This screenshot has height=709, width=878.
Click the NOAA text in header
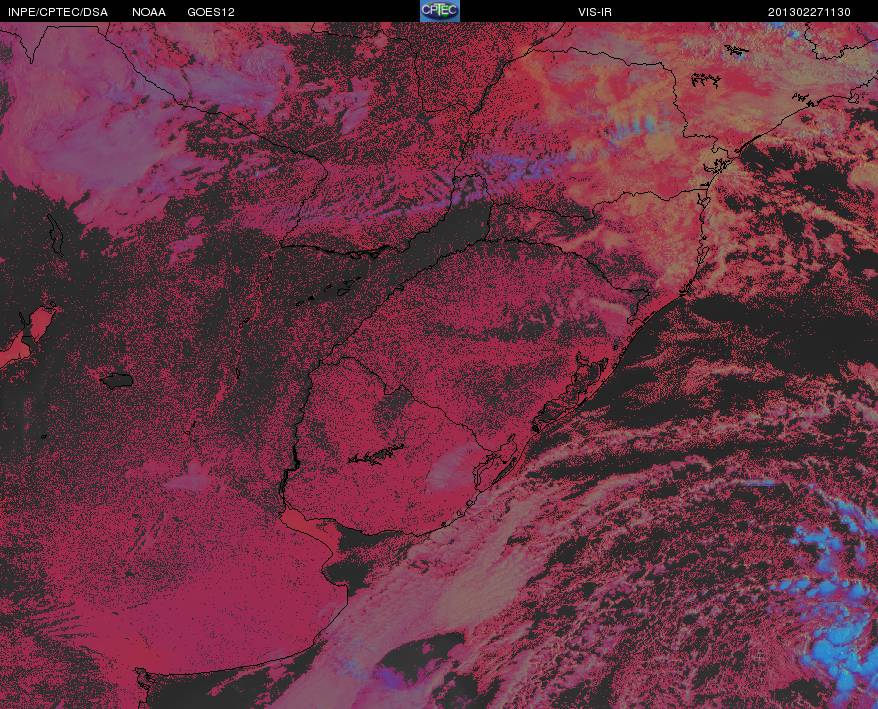point(148,12)
